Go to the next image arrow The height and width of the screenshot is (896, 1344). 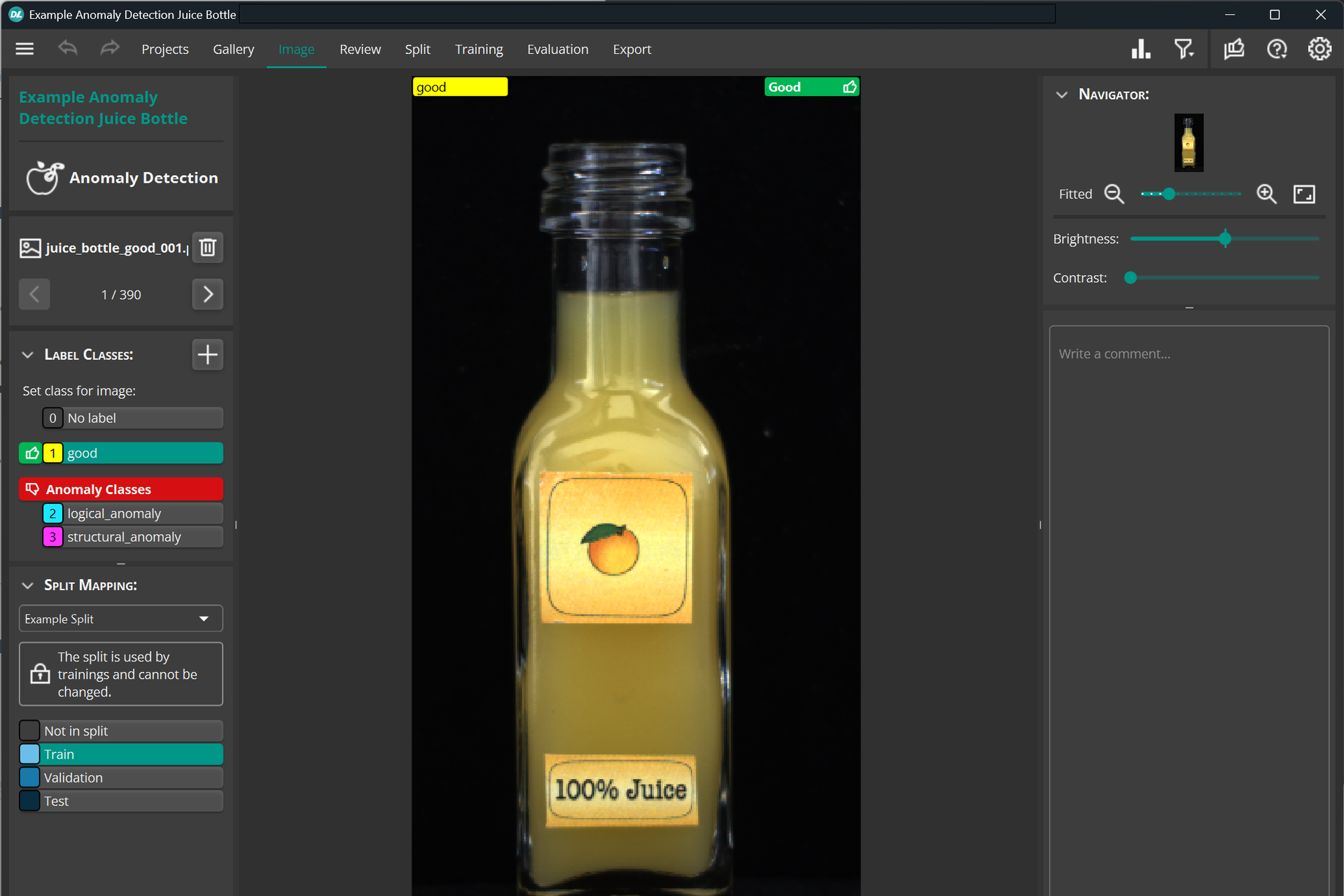tap(208, 294)
